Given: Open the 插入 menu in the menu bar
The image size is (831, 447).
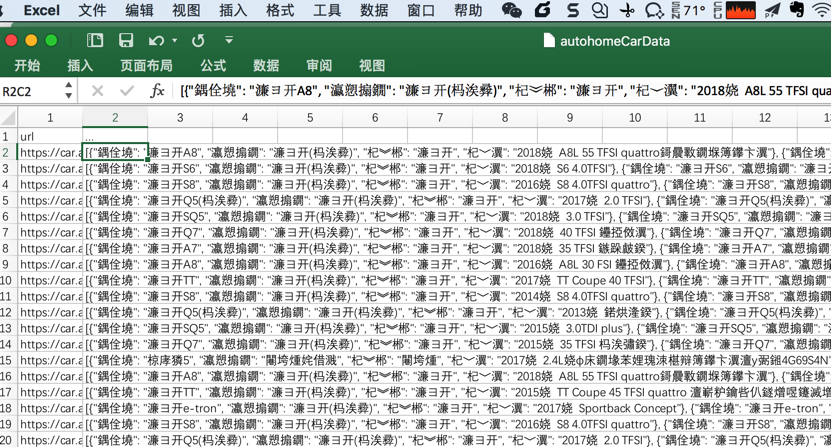Looking at the screenshot, I should tap(233, 10).
